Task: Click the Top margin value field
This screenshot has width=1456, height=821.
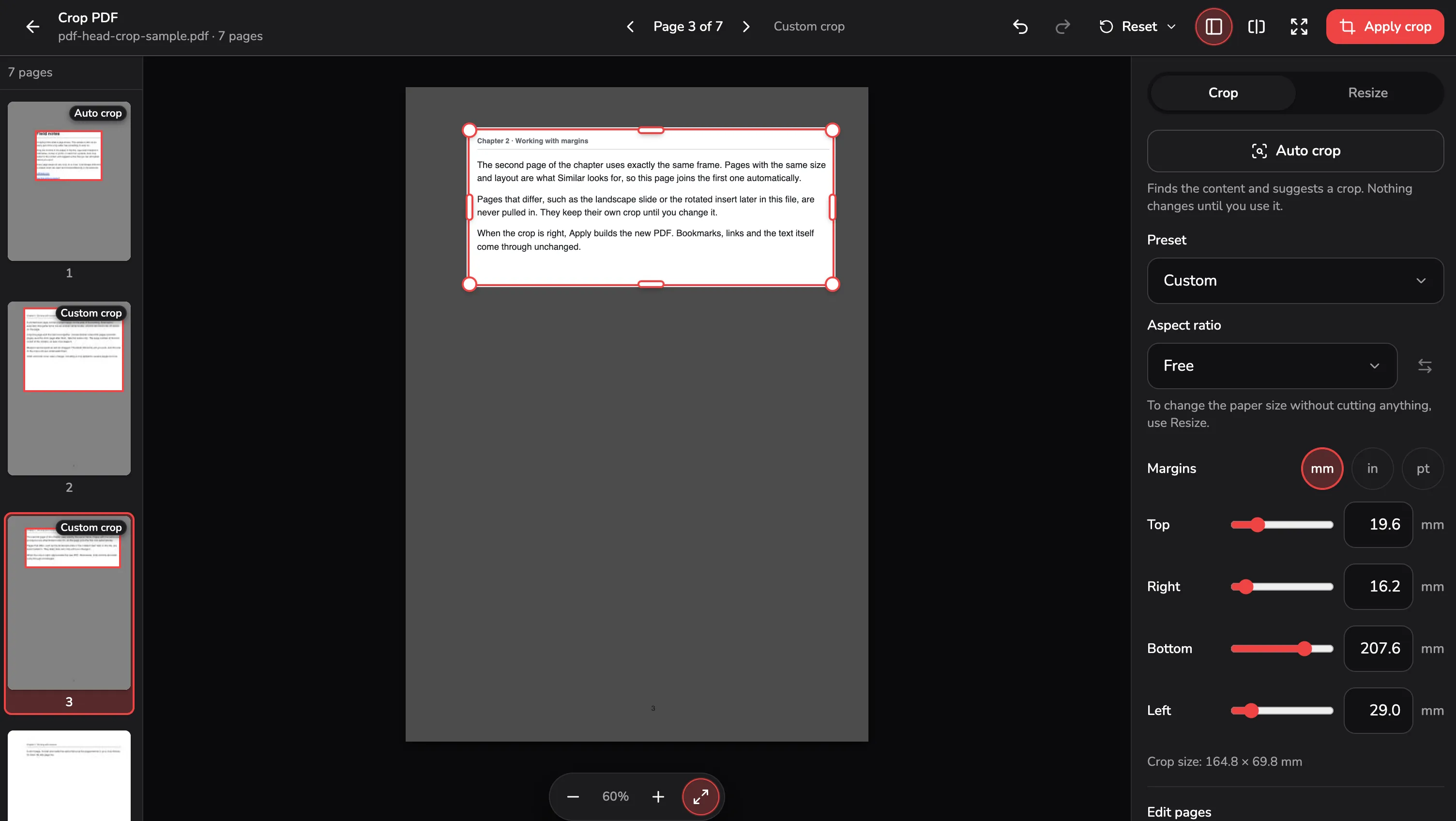Action: click(x=1378, y=525)
